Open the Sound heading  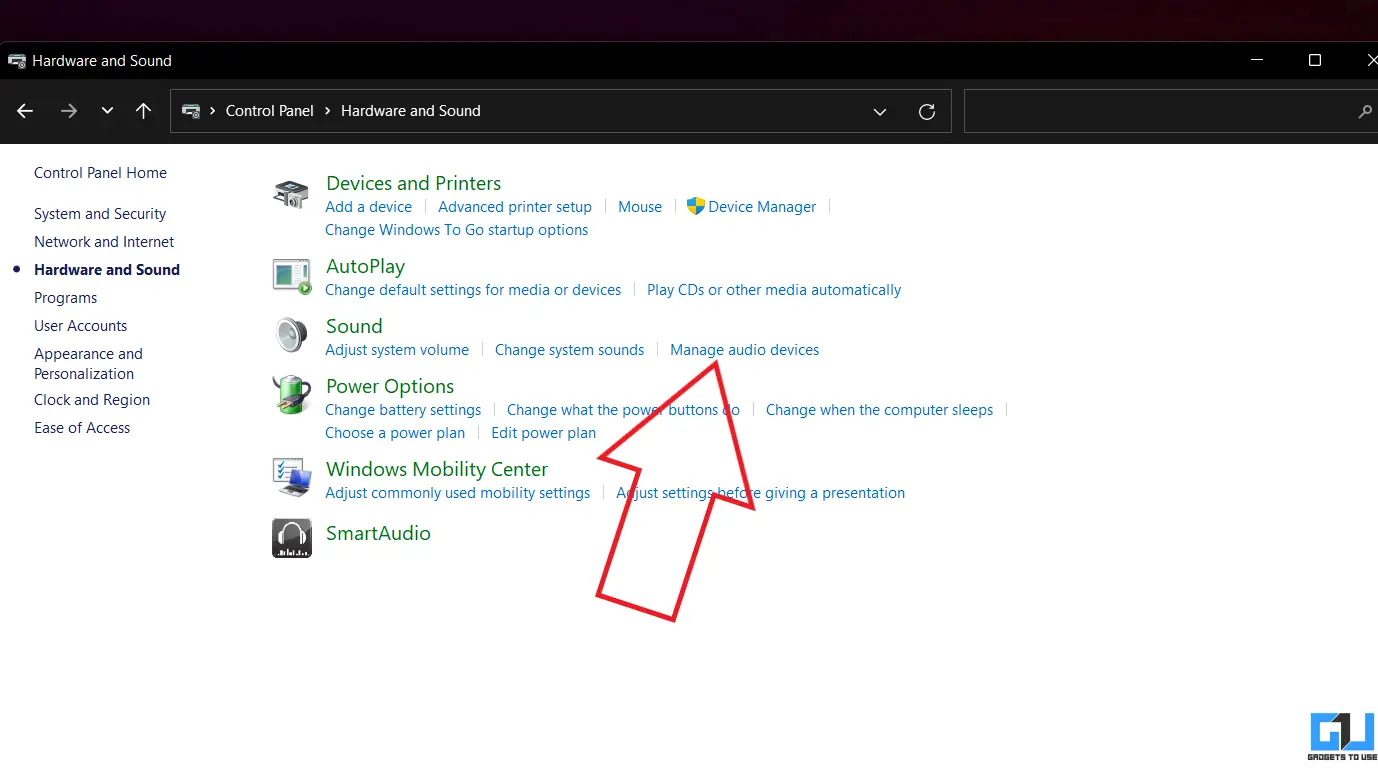(x=354, y=327)
